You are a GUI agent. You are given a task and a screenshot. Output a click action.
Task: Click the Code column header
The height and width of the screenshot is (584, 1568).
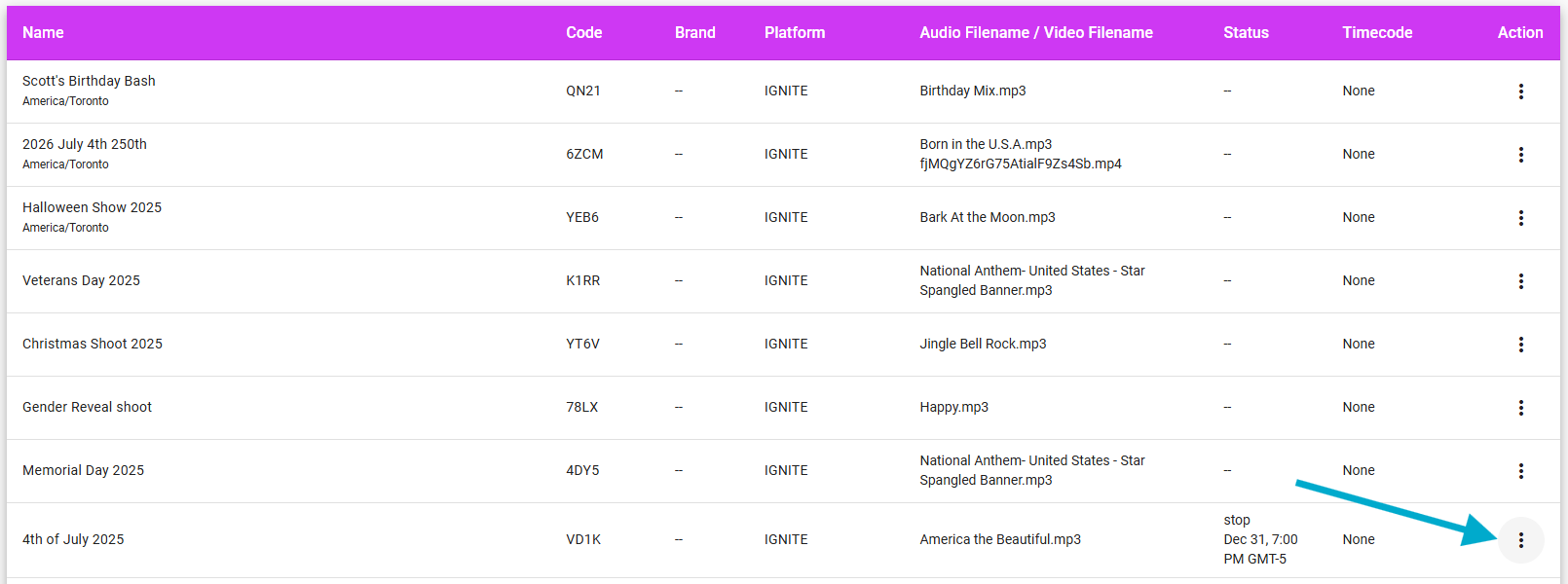[583, 33]
